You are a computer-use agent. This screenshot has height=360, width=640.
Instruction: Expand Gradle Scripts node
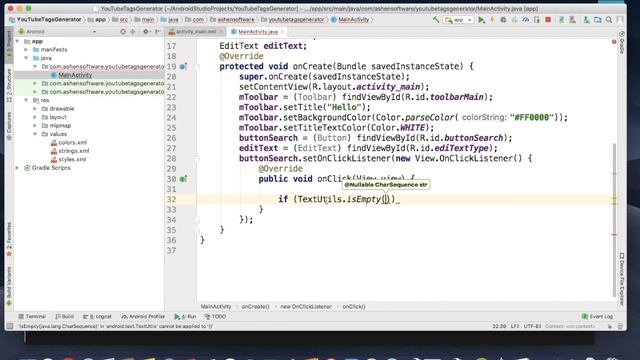point(17,168)
